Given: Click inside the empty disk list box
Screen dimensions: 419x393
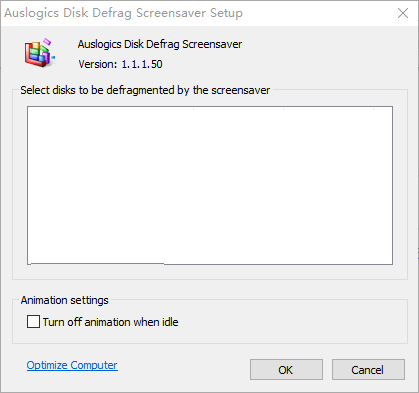Looking at the screenshot, I should click(x=210, y=185).
